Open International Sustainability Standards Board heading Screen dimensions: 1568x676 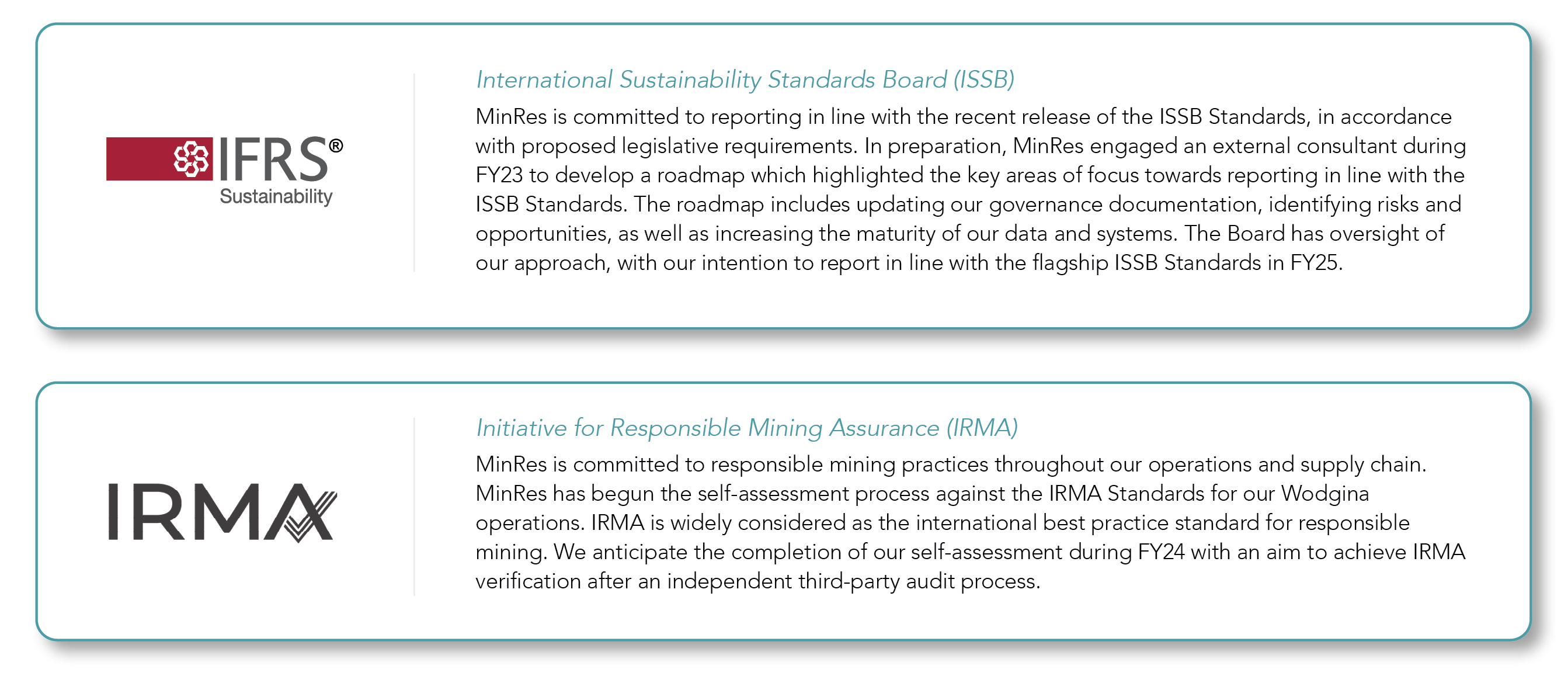(x=745, y=80)
